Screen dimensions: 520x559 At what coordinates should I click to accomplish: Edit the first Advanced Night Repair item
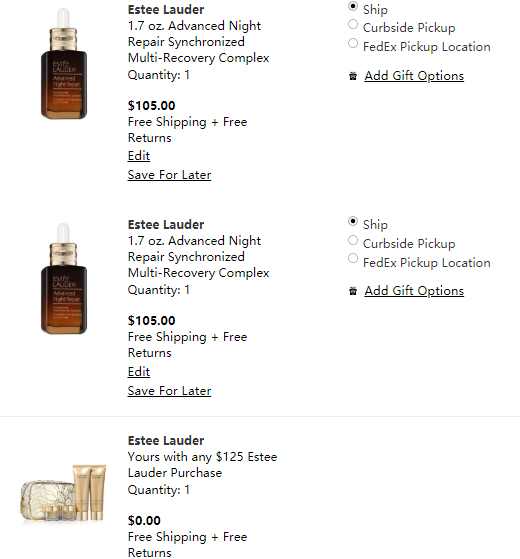pos(139,156)
